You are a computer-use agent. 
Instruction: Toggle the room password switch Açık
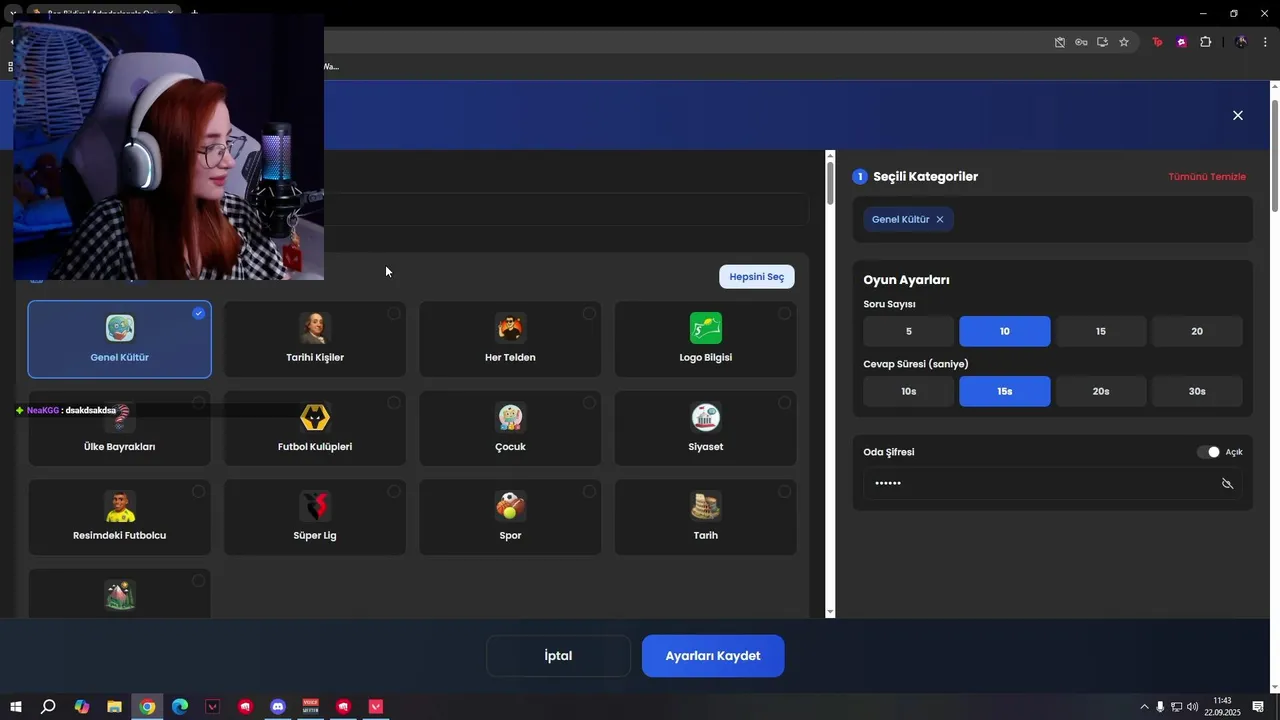coord(1208,452)
